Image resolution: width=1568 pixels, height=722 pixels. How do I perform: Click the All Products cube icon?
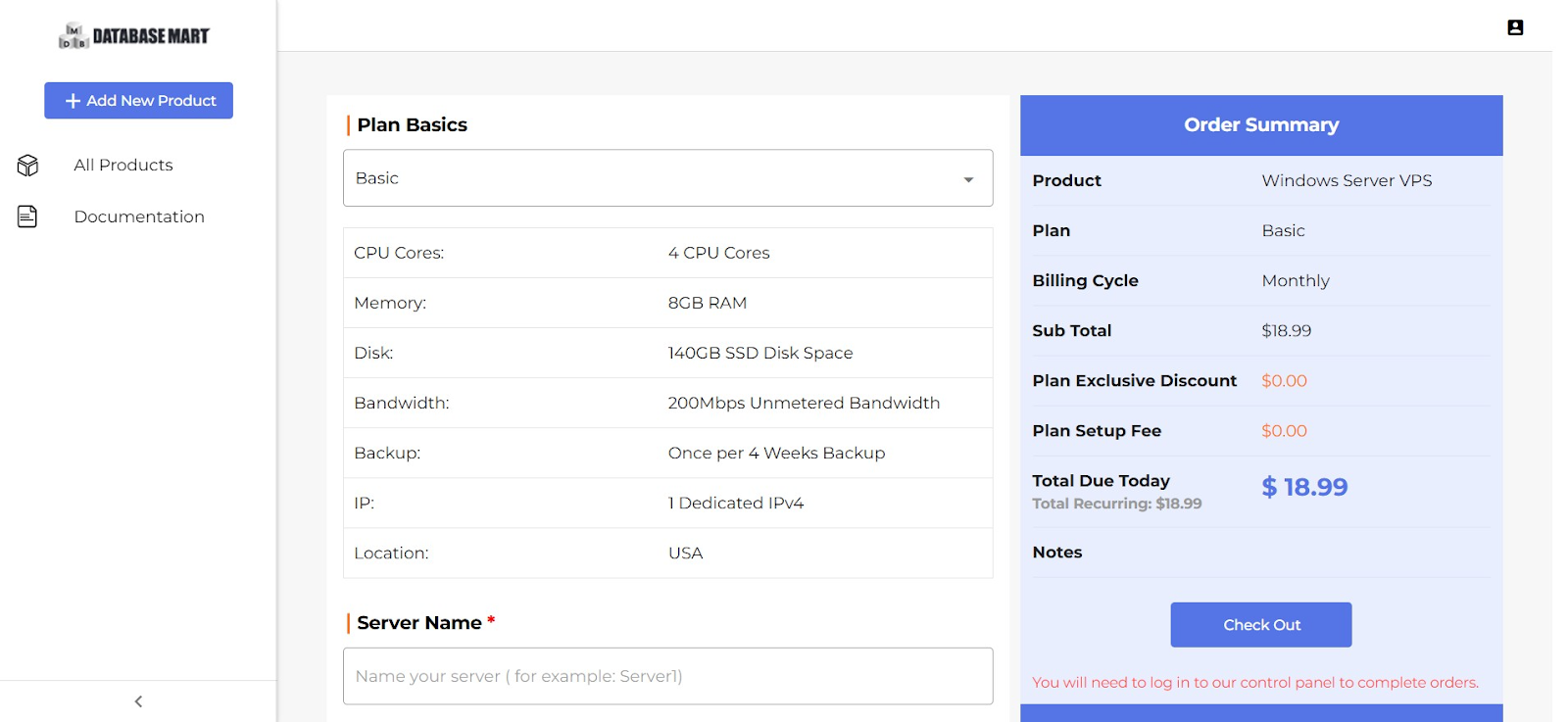(27, 166)
